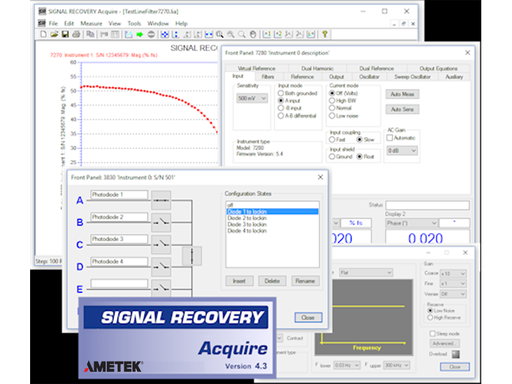
Task: Open the AC Gain 0 dB dropdown
Action: pyautogui.click(x=402, y=151)
